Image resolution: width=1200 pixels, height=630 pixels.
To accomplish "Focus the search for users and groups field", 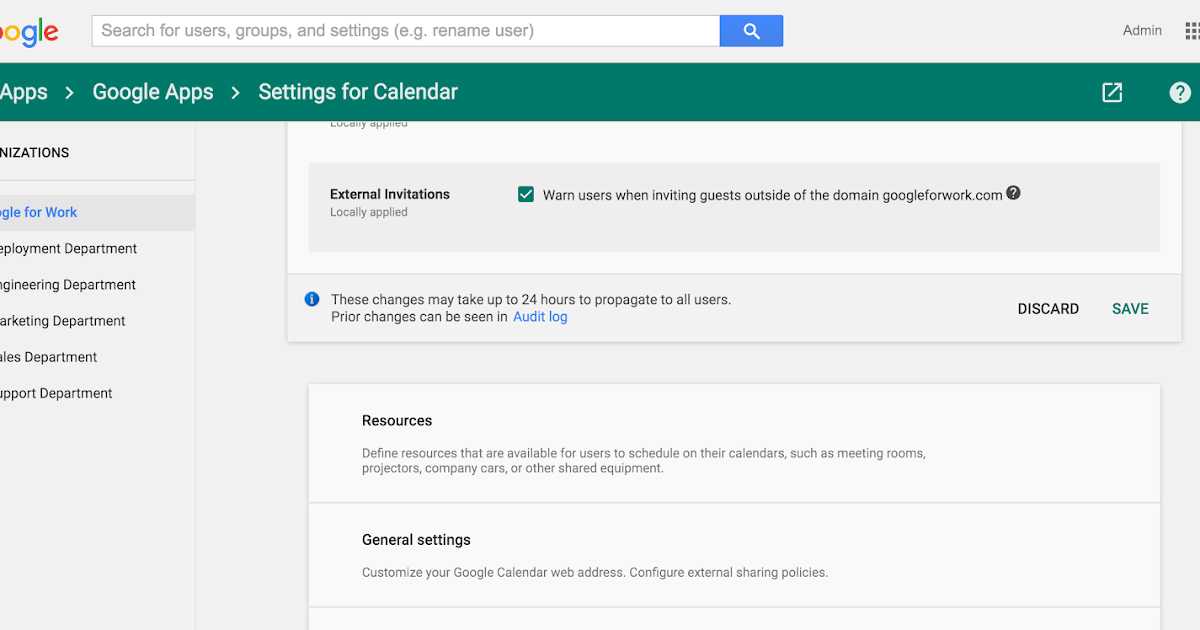I will pos(405,31).
